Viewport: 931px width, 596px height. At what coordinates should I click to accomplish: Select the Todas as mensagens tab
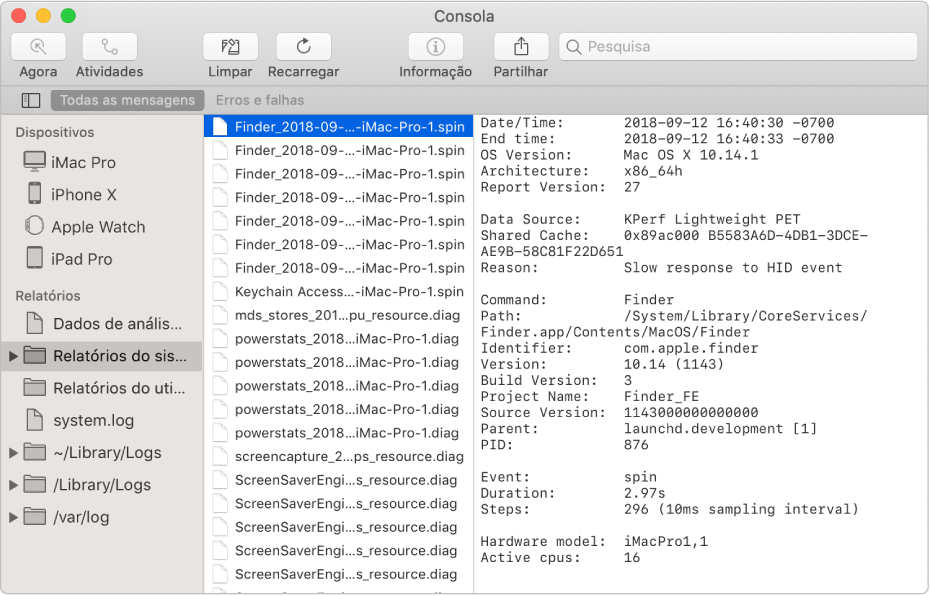[128, 100]
